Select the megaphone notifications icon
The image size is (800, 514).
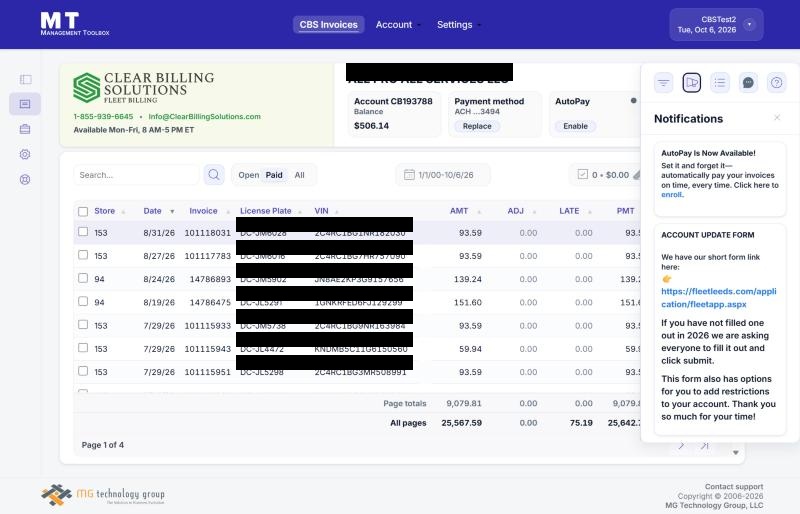(x=692, y=83)
